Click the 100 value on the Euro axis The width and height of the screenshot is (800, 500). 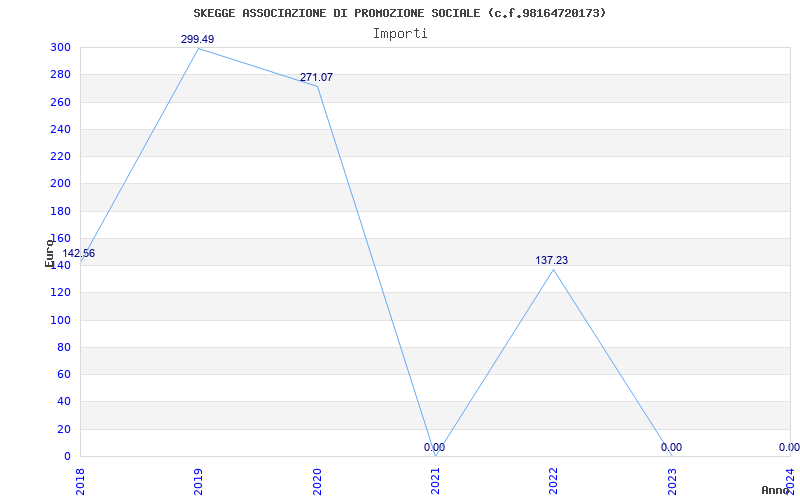pos(60,320)
